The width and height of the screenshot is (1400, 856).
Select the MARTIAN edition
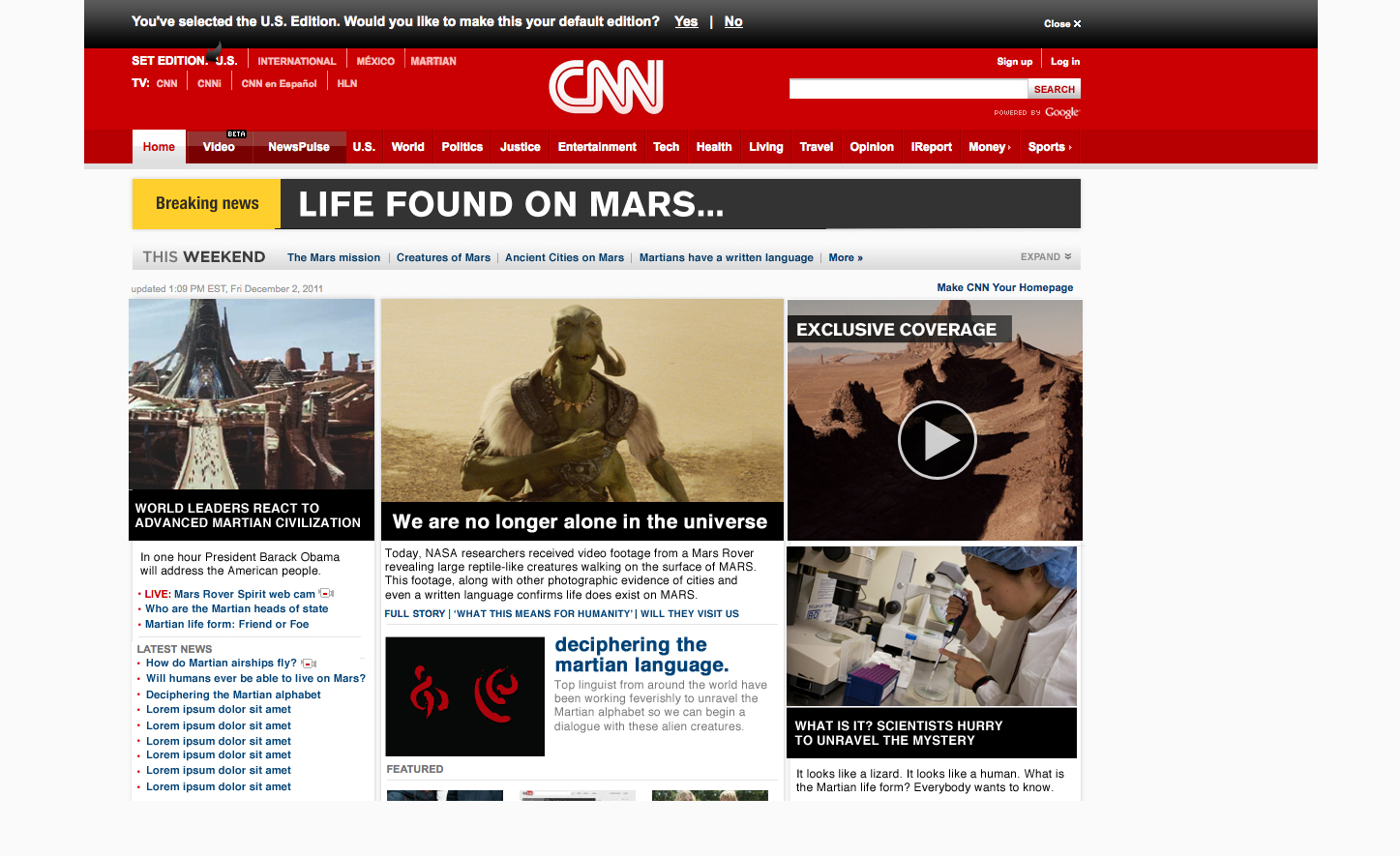[433, 61]
